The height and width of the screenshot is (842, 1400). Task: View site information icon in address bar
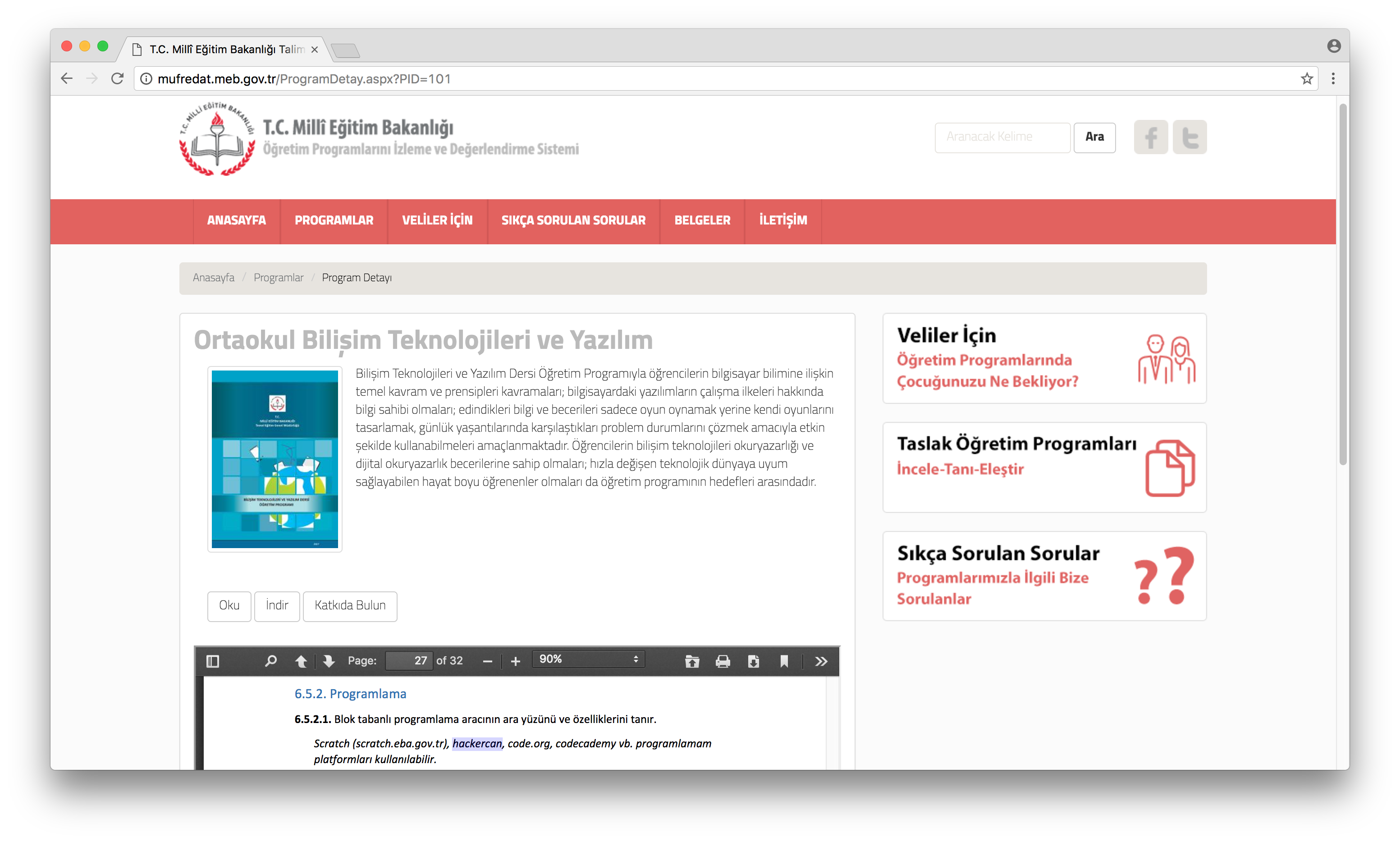click(x=146, y=78)
